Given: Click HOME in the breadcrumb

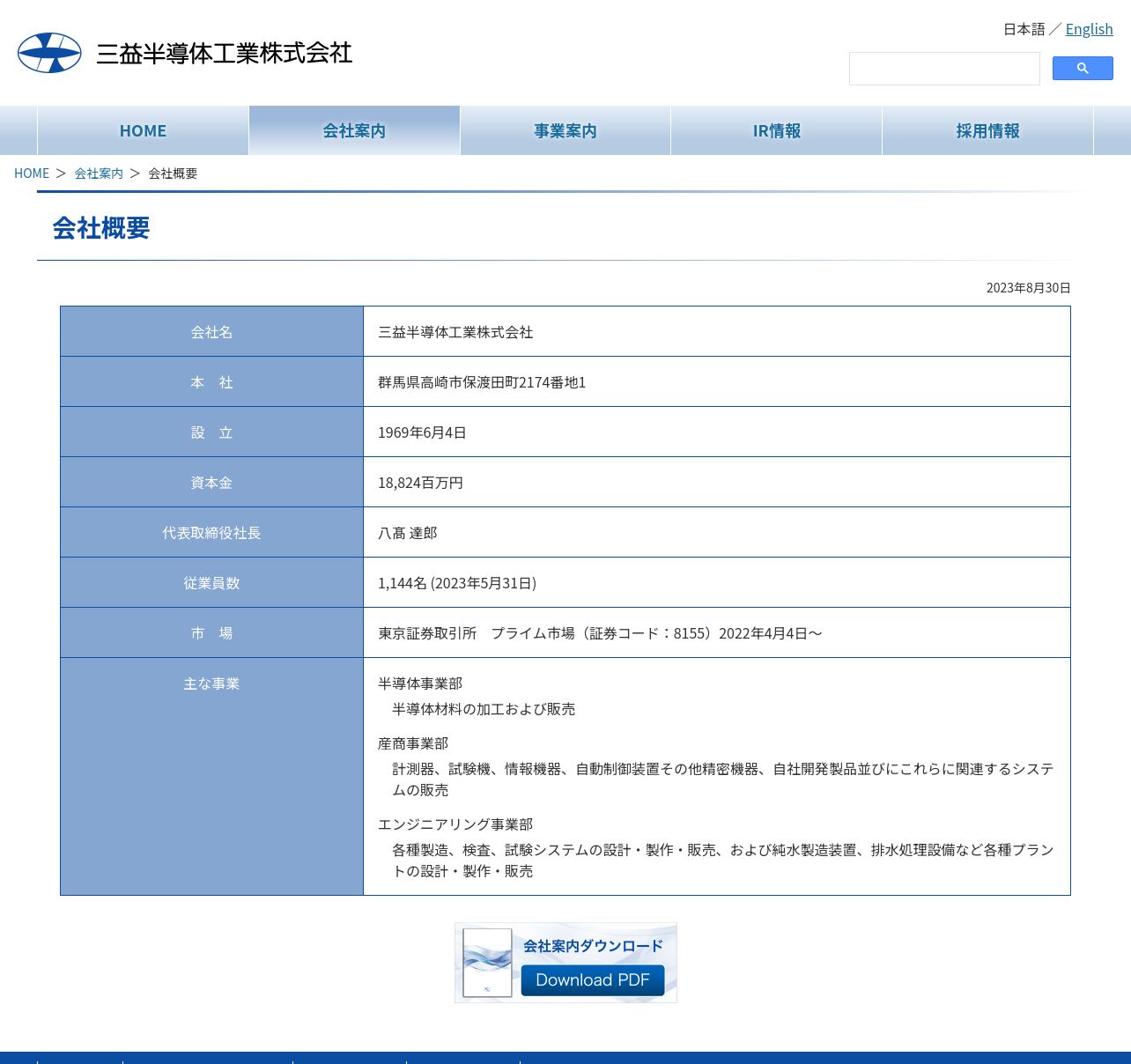Looking at the screenshot, I should (32, 174).
